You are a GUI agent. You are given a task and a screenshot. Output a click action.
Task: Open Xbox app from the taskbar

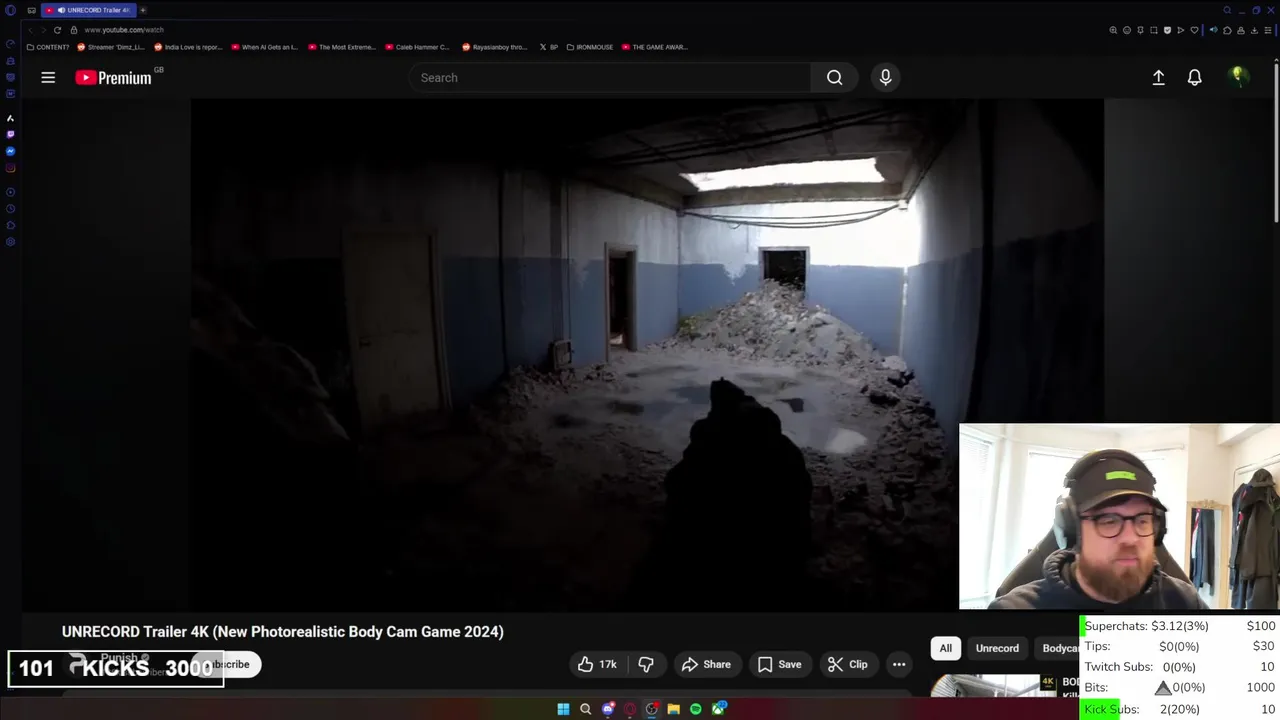point(718,709)
